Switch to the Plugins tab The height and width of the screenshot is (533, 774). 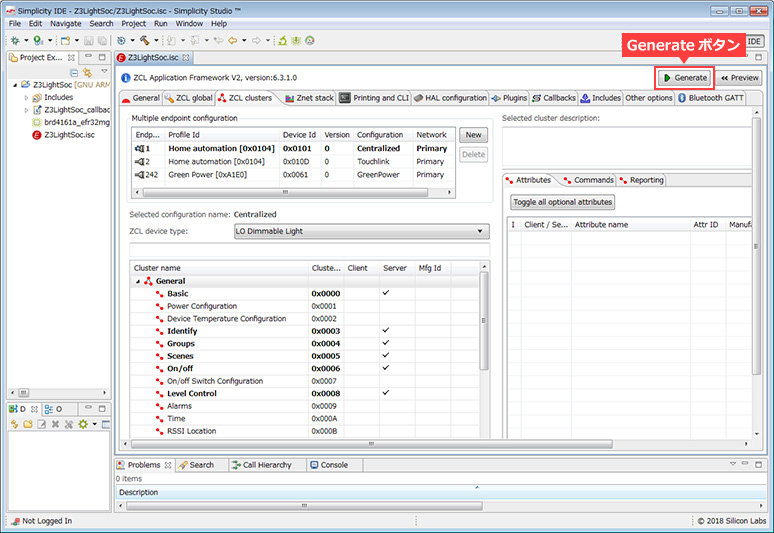pyautogui.click(x=509, y=98)
